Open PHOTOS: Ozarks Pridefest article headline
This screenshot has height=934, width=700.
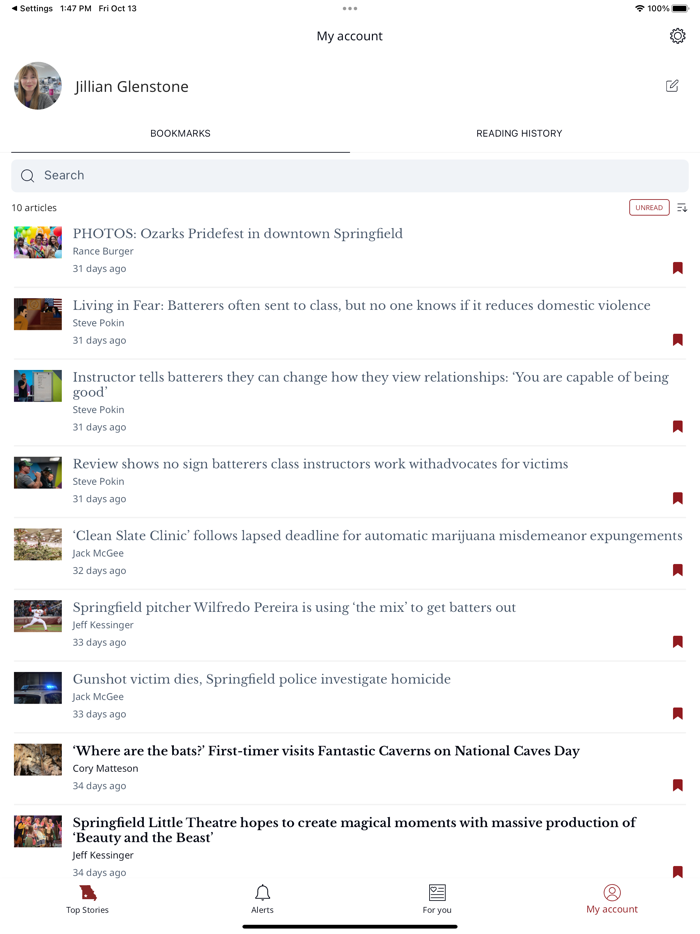(238, 234)
